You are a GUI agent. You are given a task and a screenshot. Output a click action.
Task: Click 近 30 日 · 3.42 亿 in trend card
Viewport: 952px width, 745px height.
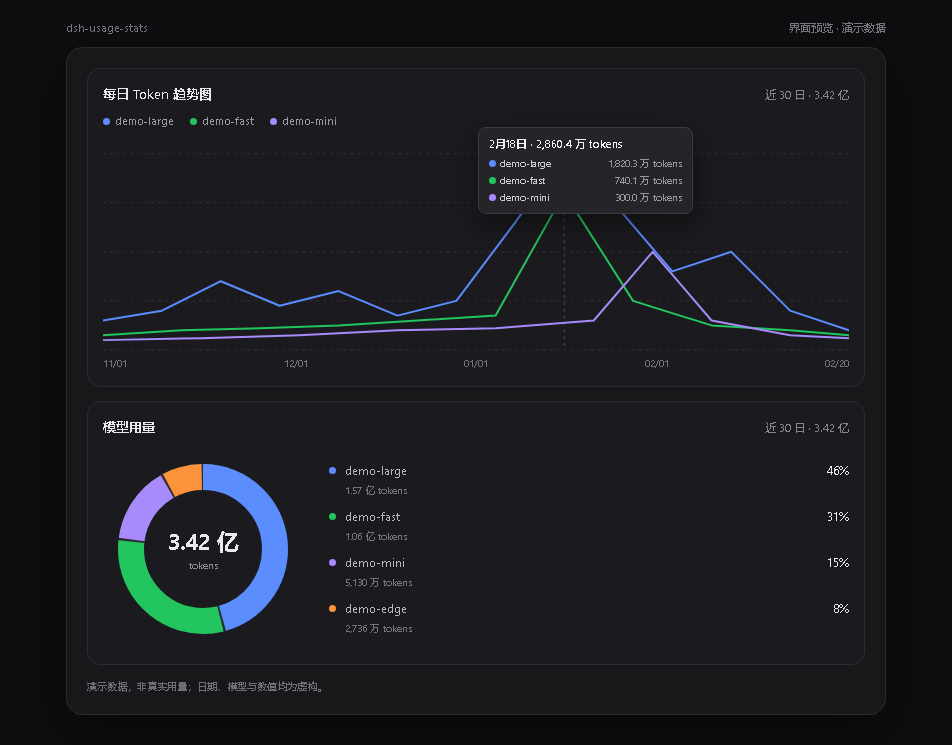[807, 95]
